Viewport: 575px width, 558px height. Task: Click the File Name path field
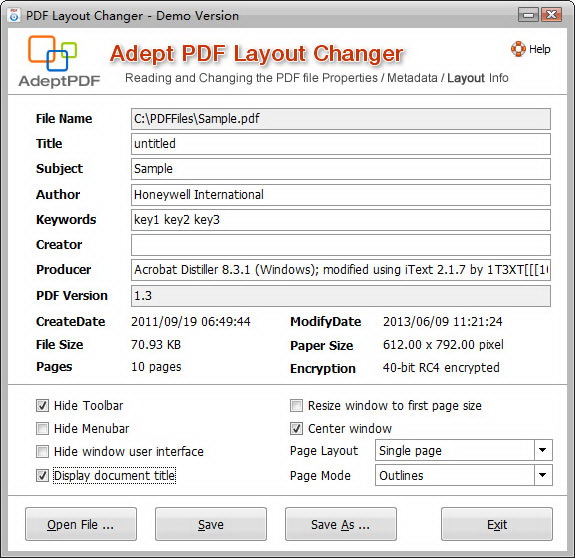(x=341, y=119)
